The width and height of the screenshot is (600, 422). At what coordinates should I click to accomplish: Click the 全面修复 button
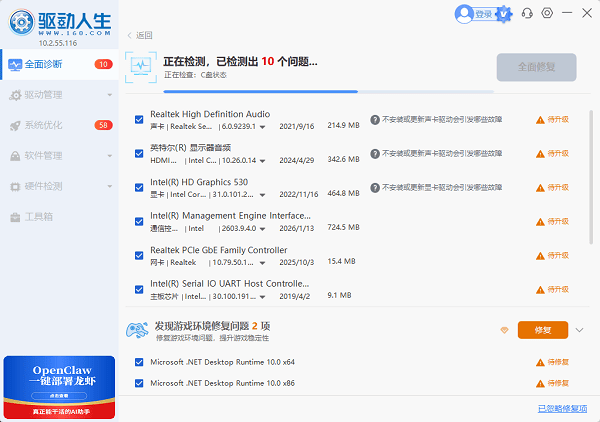click(x=536, y=67)
